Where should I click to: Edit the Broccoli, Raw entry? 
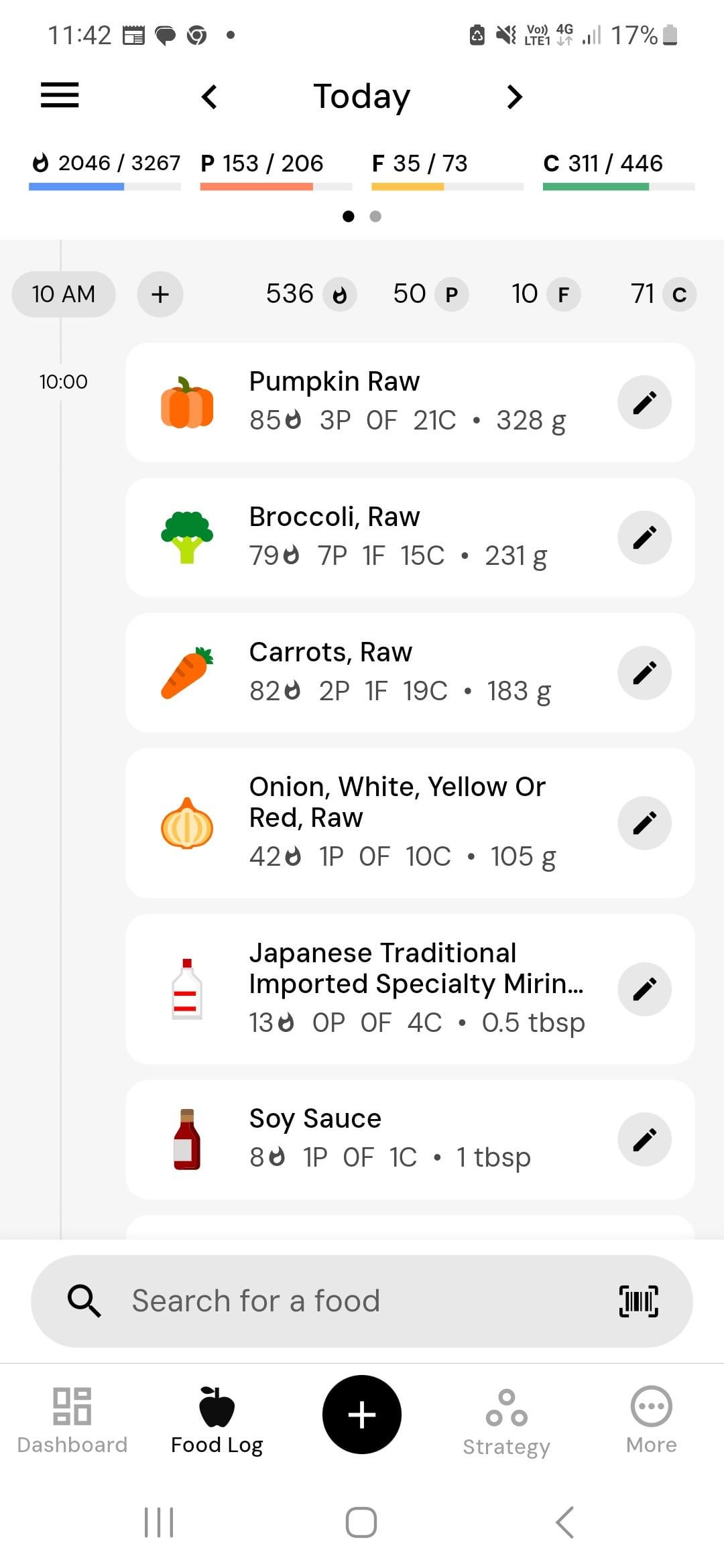(x=644, y=537)
